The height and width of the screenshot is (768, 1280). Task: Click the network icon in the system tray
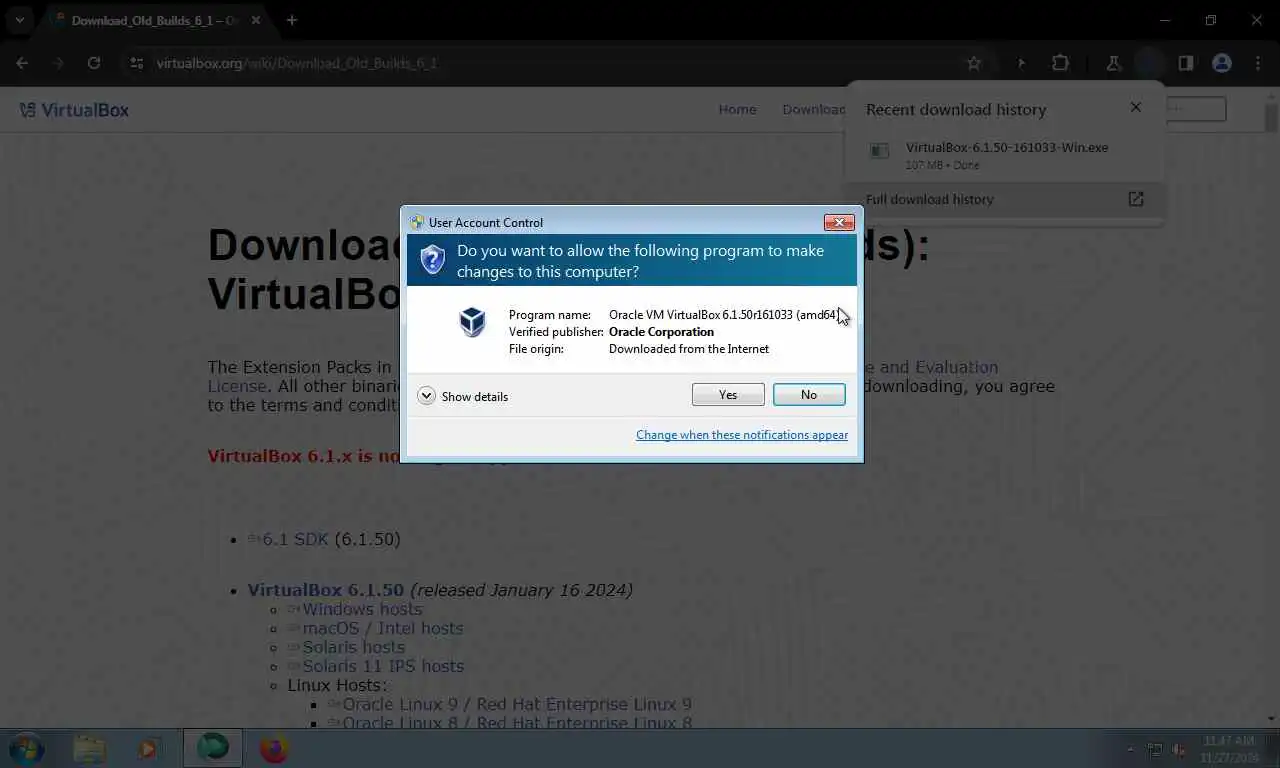pyautogui.click(x=1155, y=749)
